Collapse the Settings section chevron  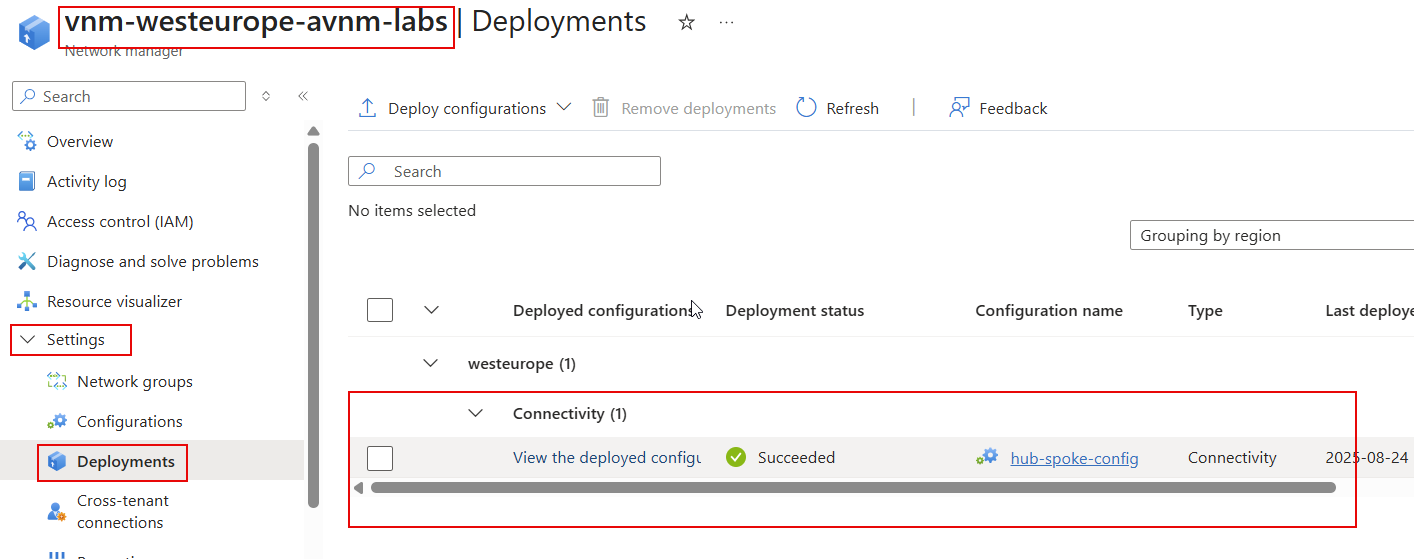coord(27,340)
